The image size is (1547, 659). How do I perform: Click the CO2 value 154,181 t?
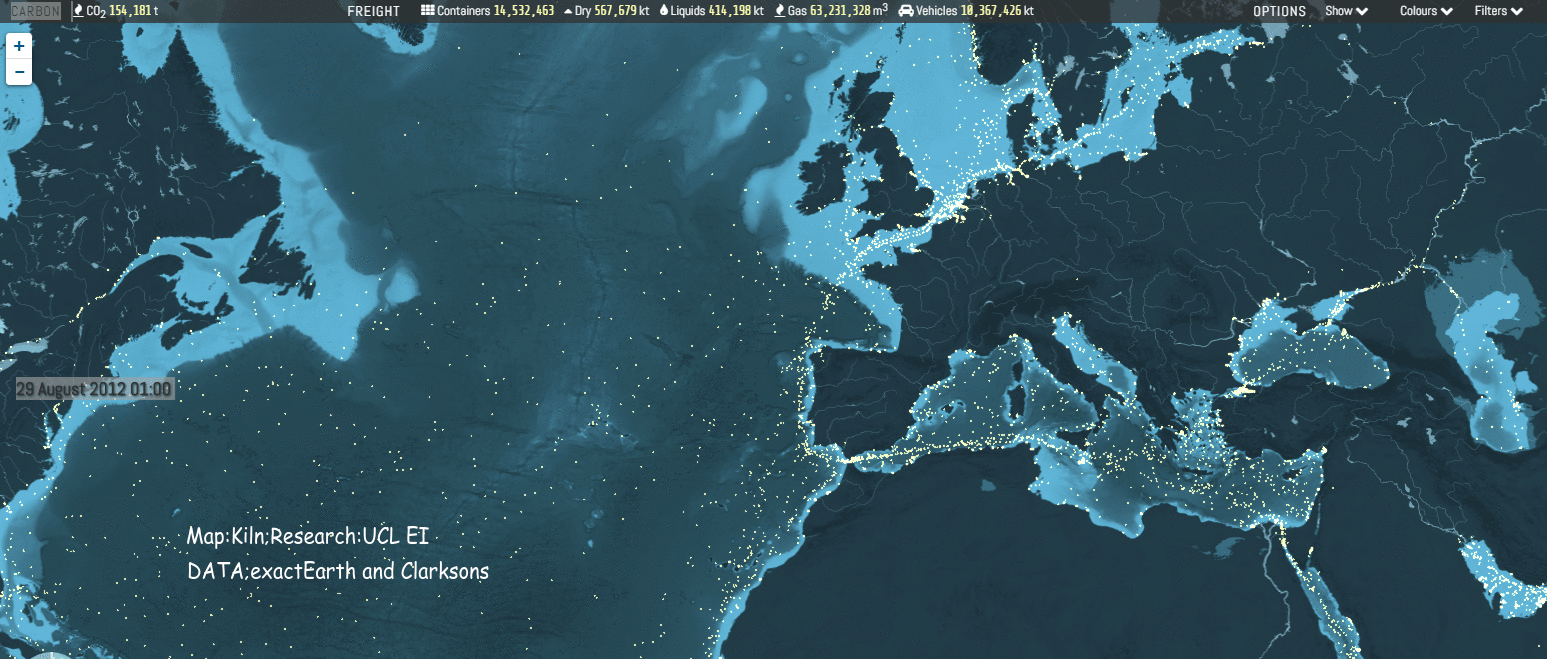(134, 11)
